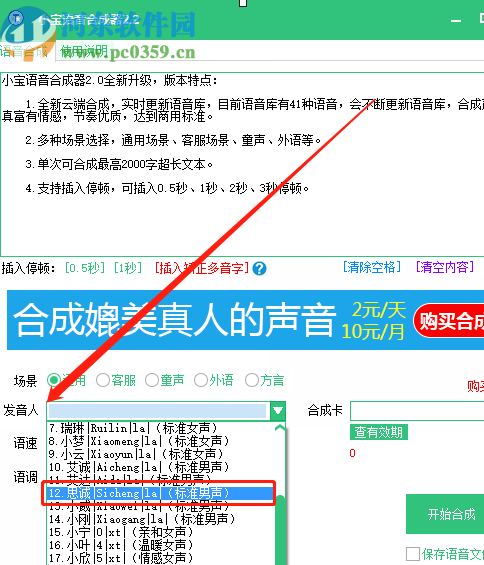Screen dimensions: 484x565
Task: Choose 12.思诚 Sicheng voice option
Action: [160, 493]
